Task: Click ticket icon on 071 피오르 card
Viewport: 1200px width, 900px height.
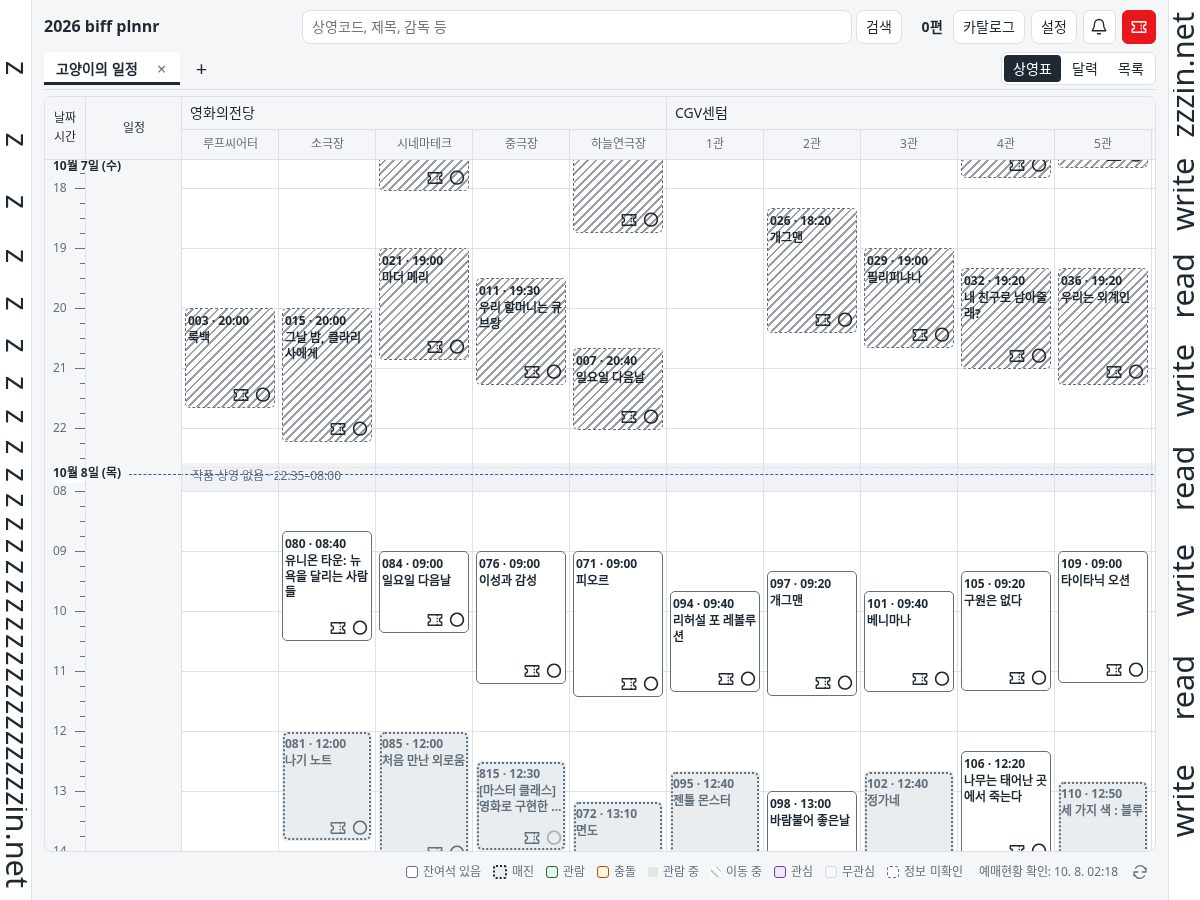Action: [x=629, y=684]
